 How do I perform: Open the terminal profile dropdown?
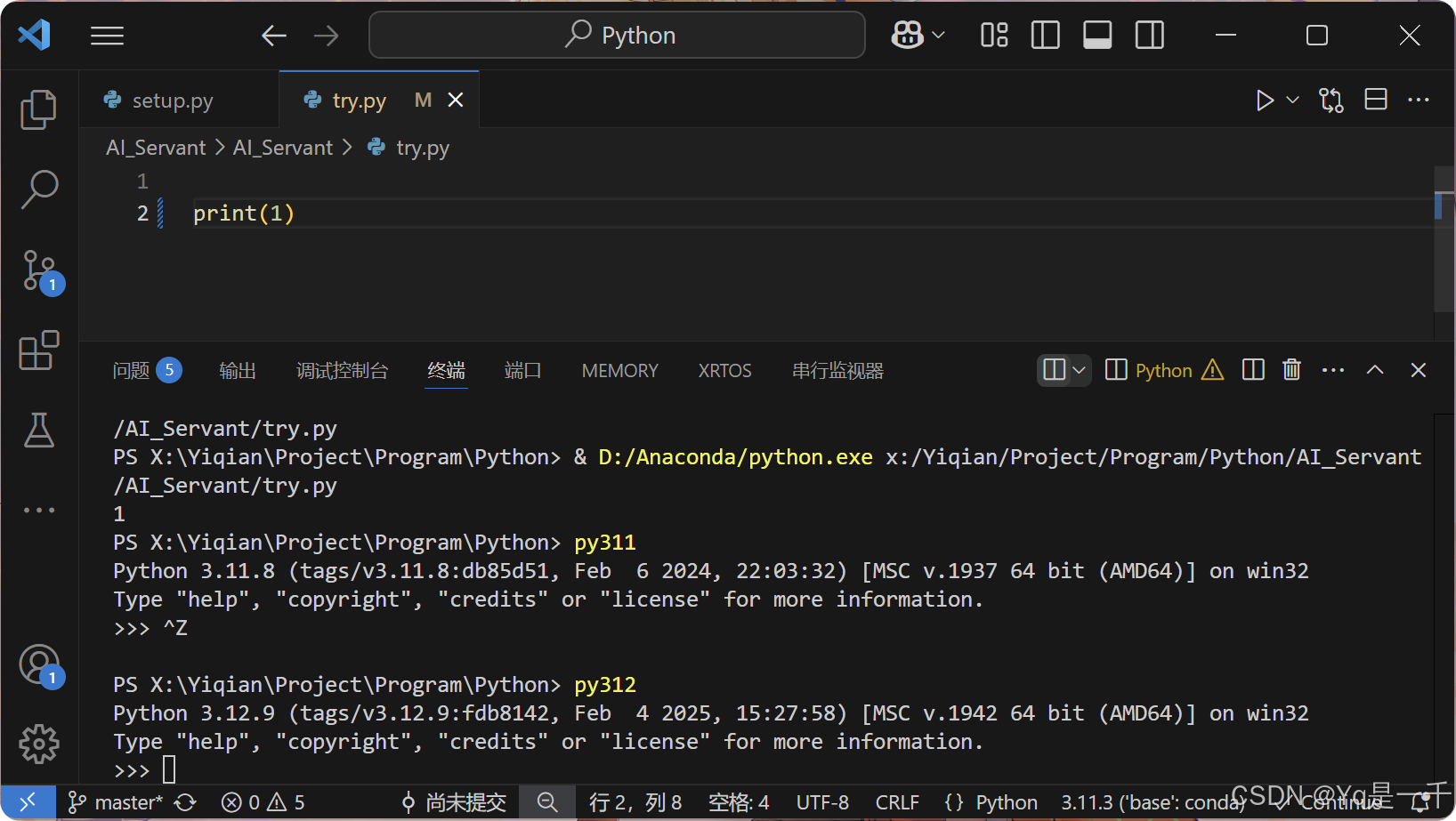(x=1078, y=370)
